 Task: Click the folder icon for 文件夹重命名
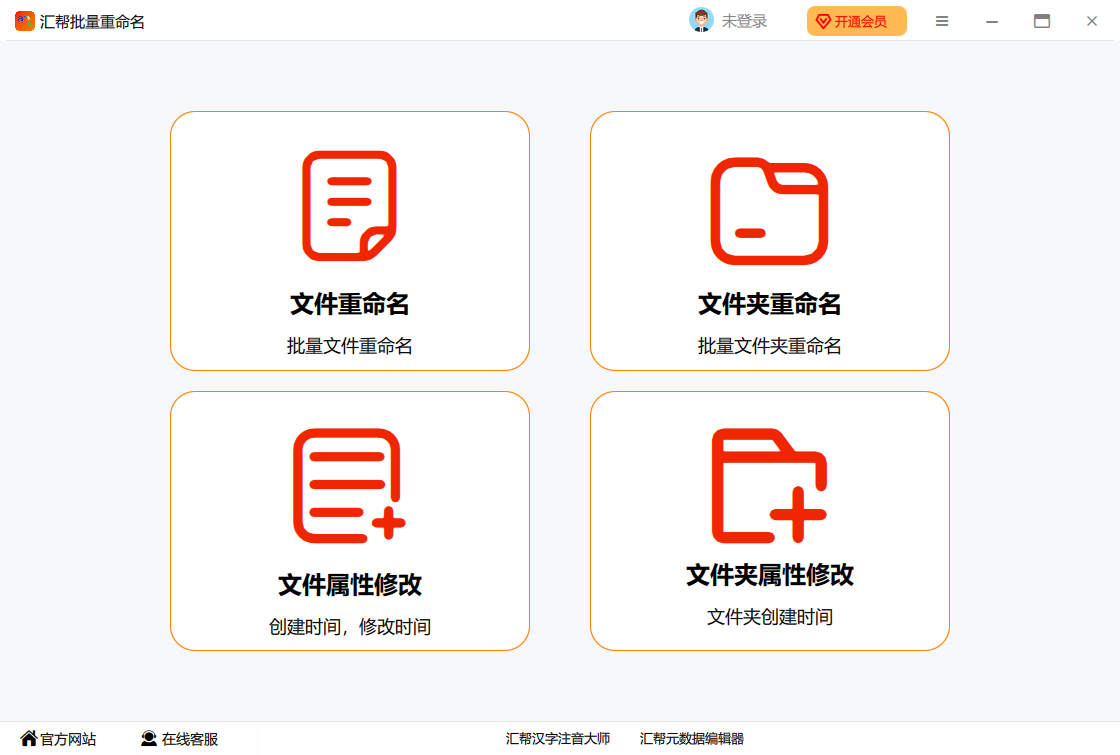[x=769, y=211]
